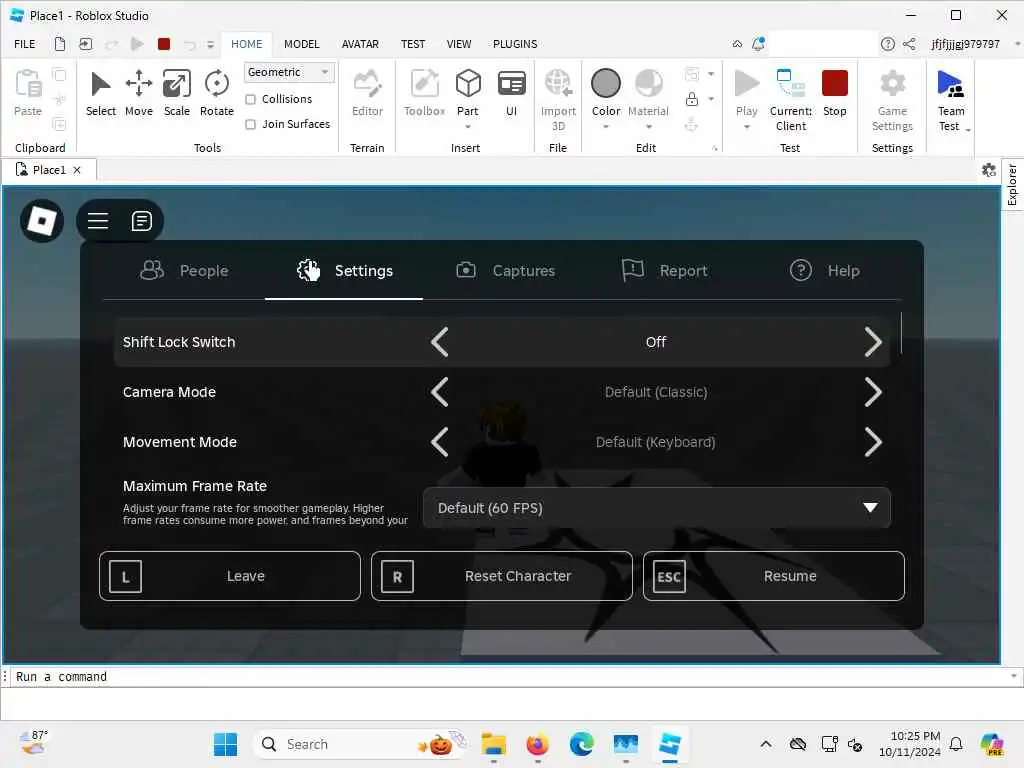1024x768 pixels.
Task: Pick the Scale tool
Action: coord(176,93)
